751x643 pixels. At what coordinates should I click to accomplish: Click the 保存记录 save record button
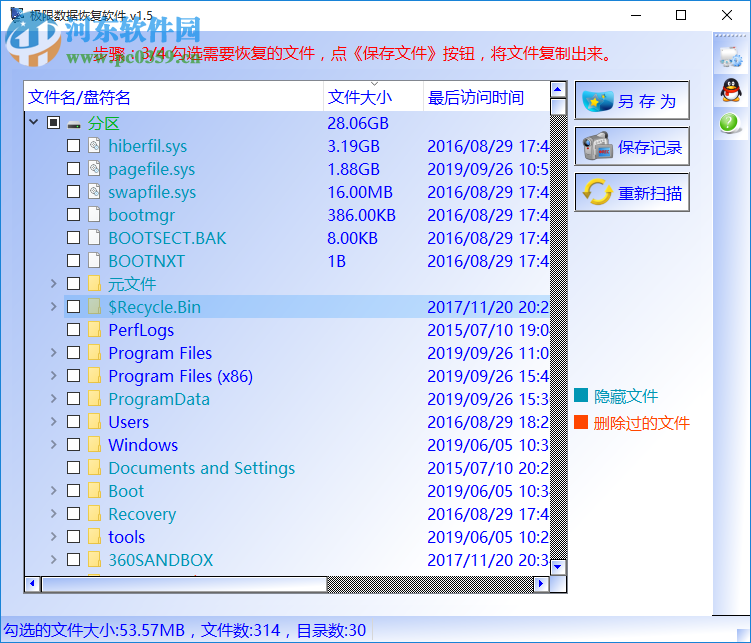[632, 147]
